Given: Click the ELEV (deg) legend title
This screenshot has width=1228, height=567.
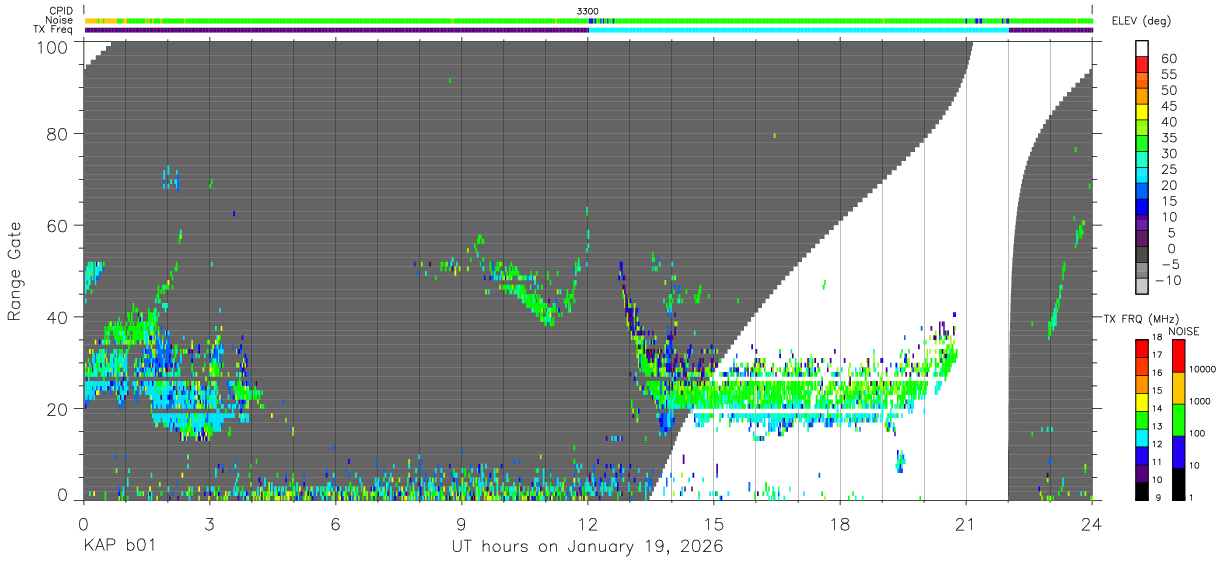Looking at the screenshot, I should pyautogui.click(x=1139, y=21).
